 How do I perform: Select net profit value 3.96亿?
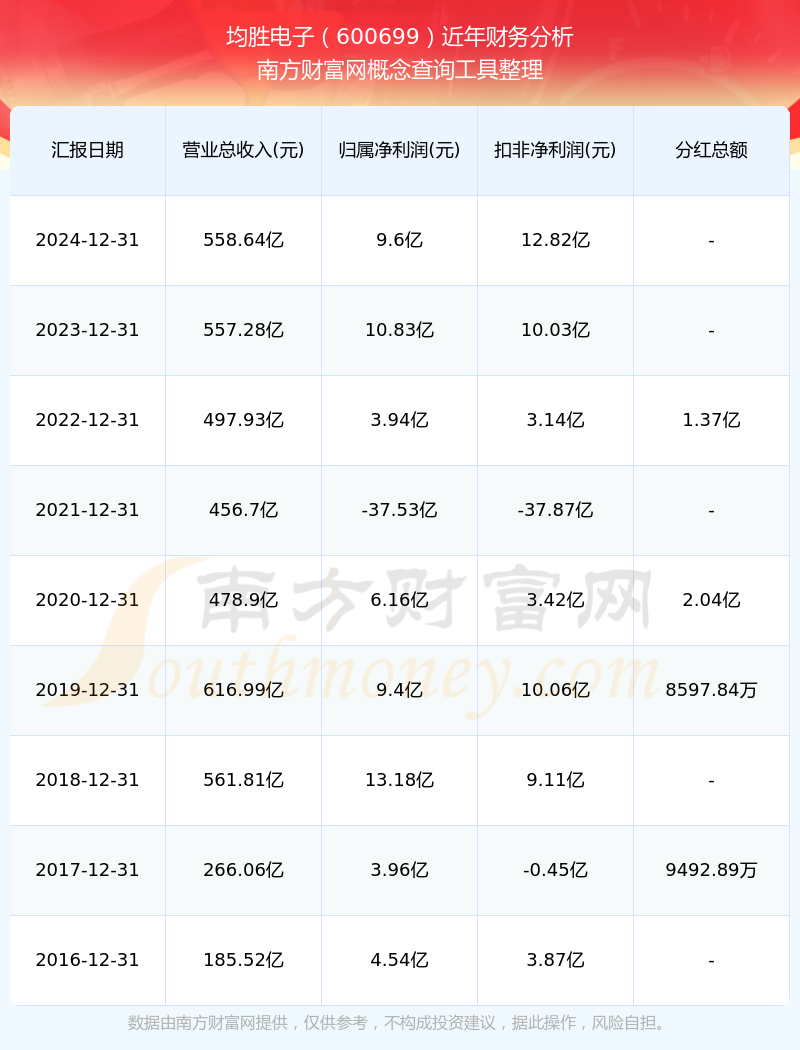(400, 870)
